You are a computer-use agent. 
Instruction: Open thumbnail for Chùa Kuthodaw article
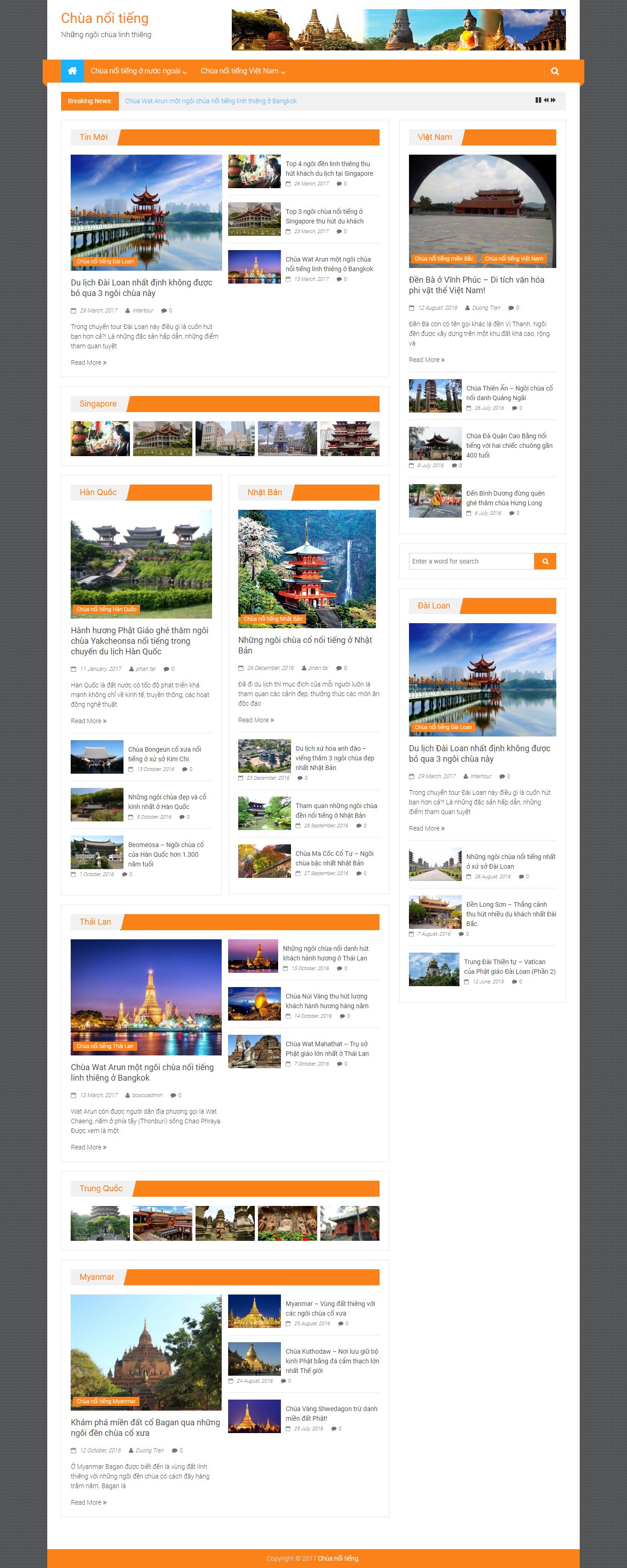pos(254,1359)
